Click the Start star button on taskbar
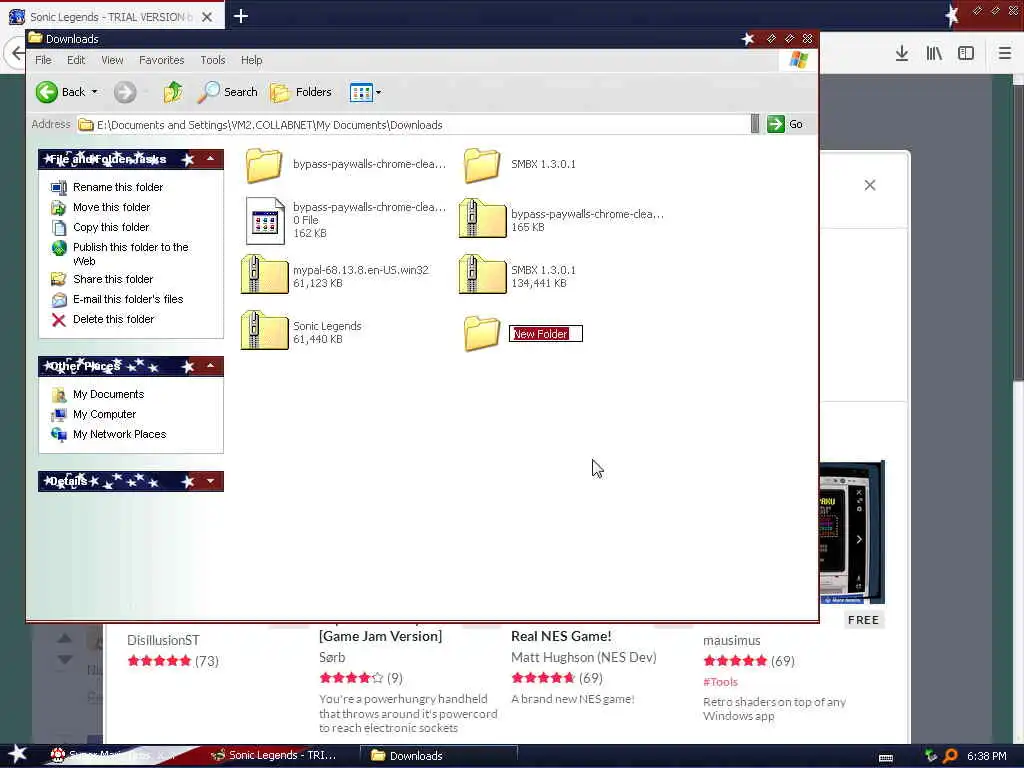 [x=17, y=755]
